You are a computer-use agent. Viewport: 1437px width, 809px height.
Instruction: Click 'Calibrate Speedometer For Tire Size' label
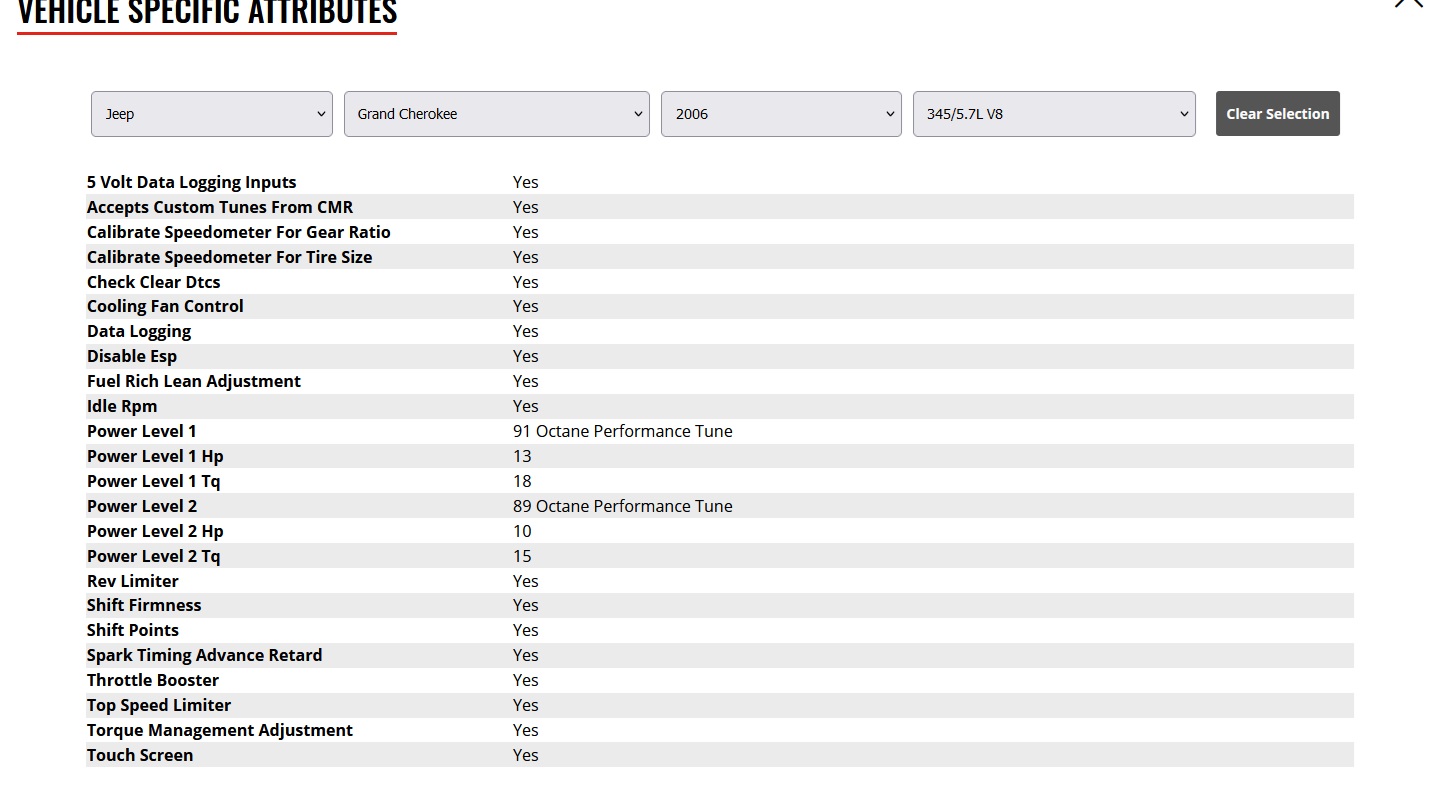tap(230, 257)
